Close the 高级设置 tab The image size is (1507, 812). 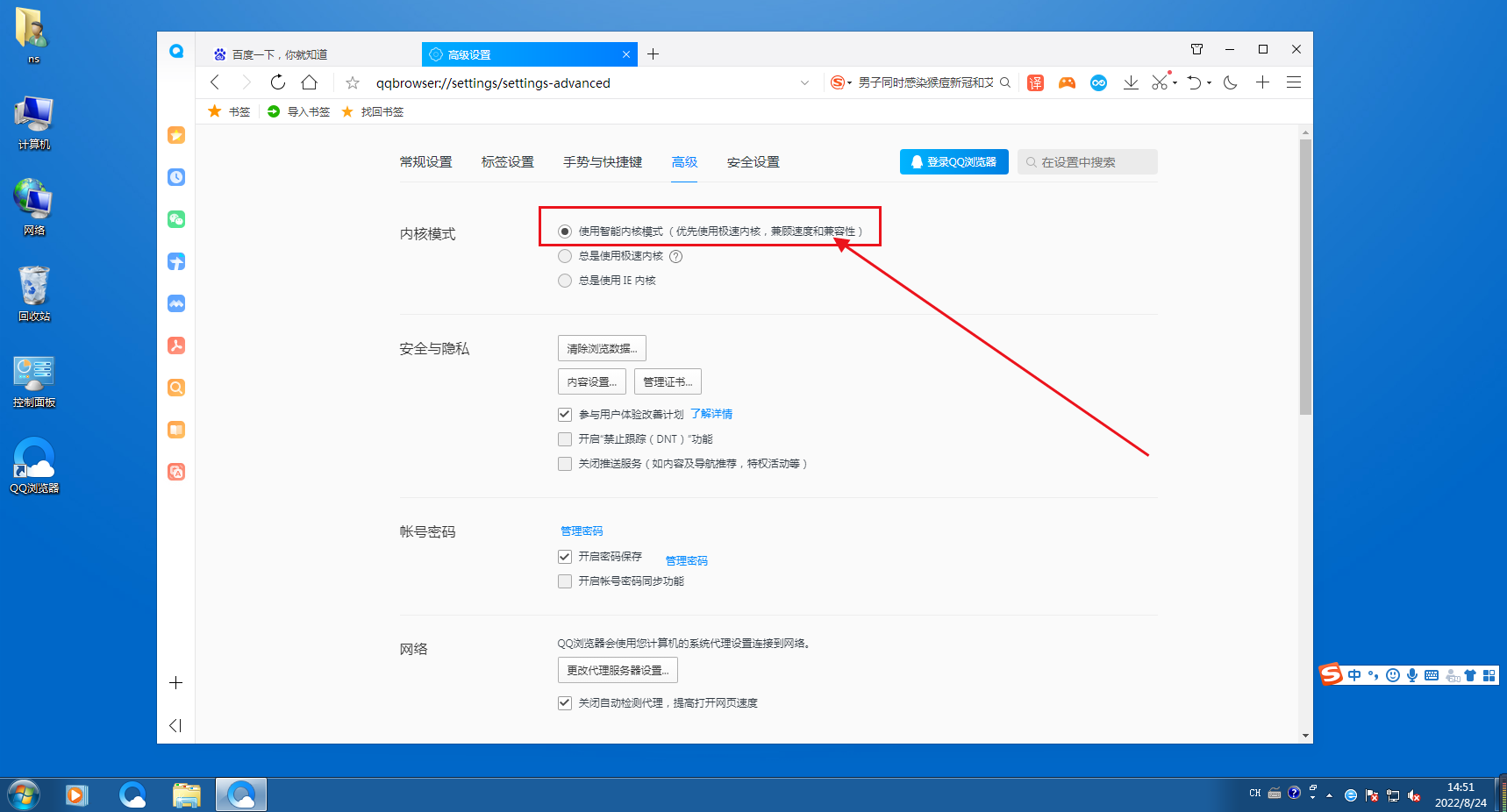click(626, 54)
